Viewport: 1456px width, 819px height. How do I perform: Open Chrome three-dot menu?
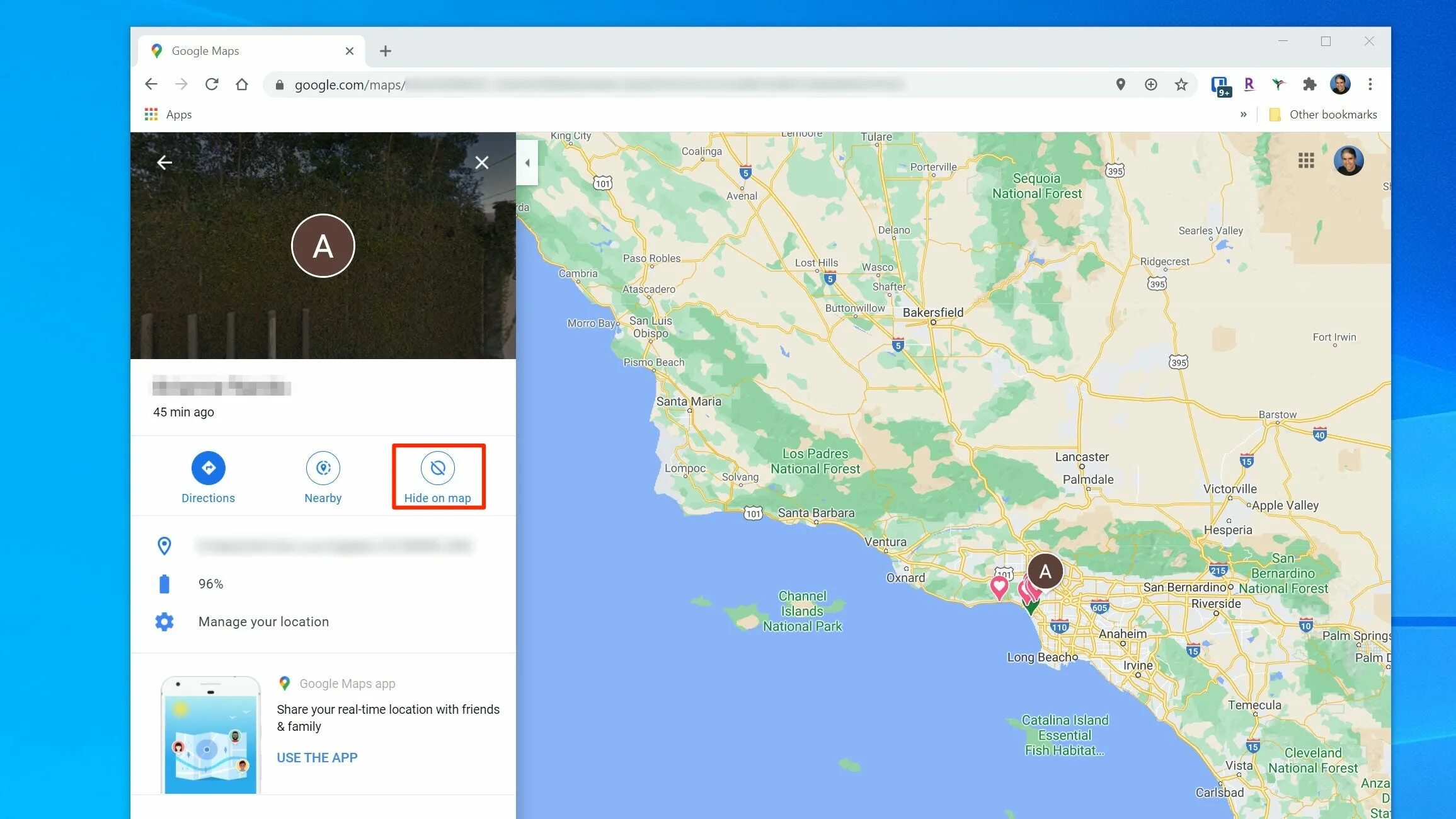[1370, 84]
